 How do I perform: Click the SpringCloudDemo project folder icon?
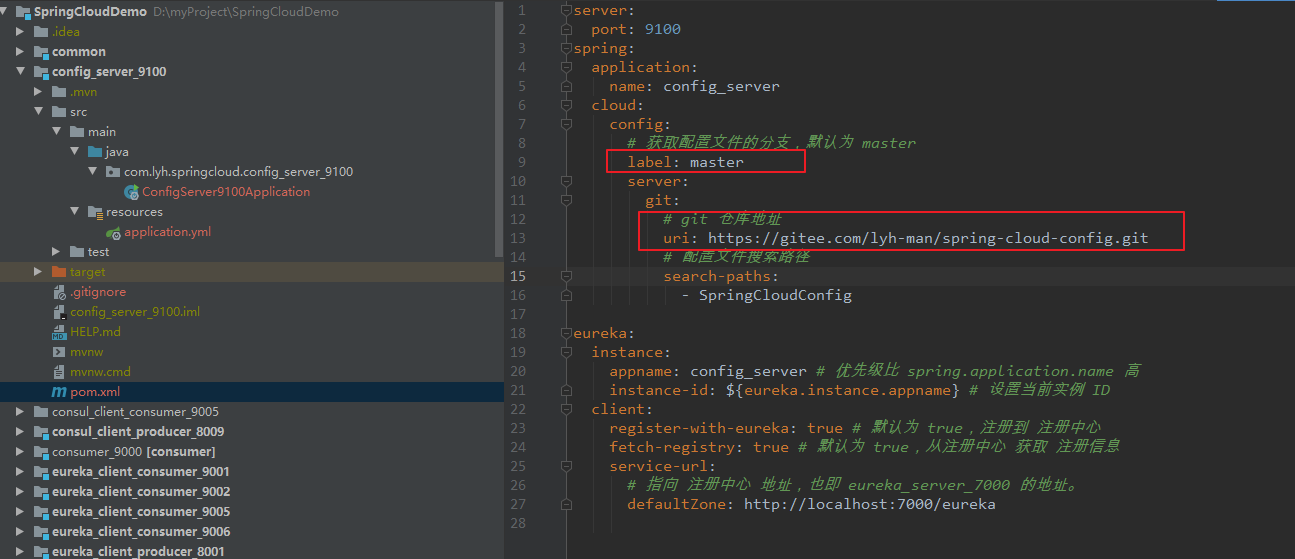(x=23, y=12)
